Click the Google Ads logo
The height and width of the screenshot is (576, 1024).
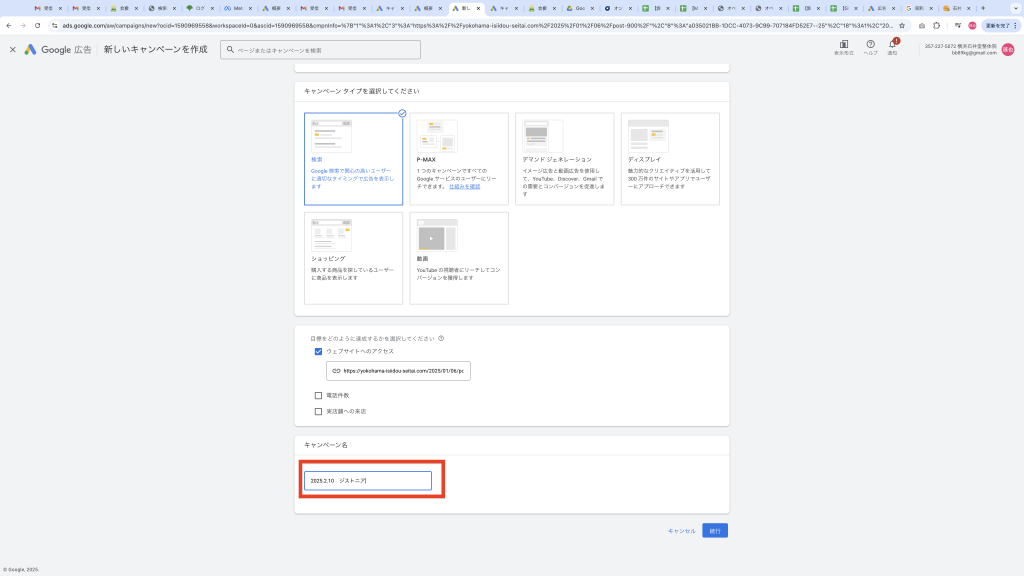pos(31,49)
